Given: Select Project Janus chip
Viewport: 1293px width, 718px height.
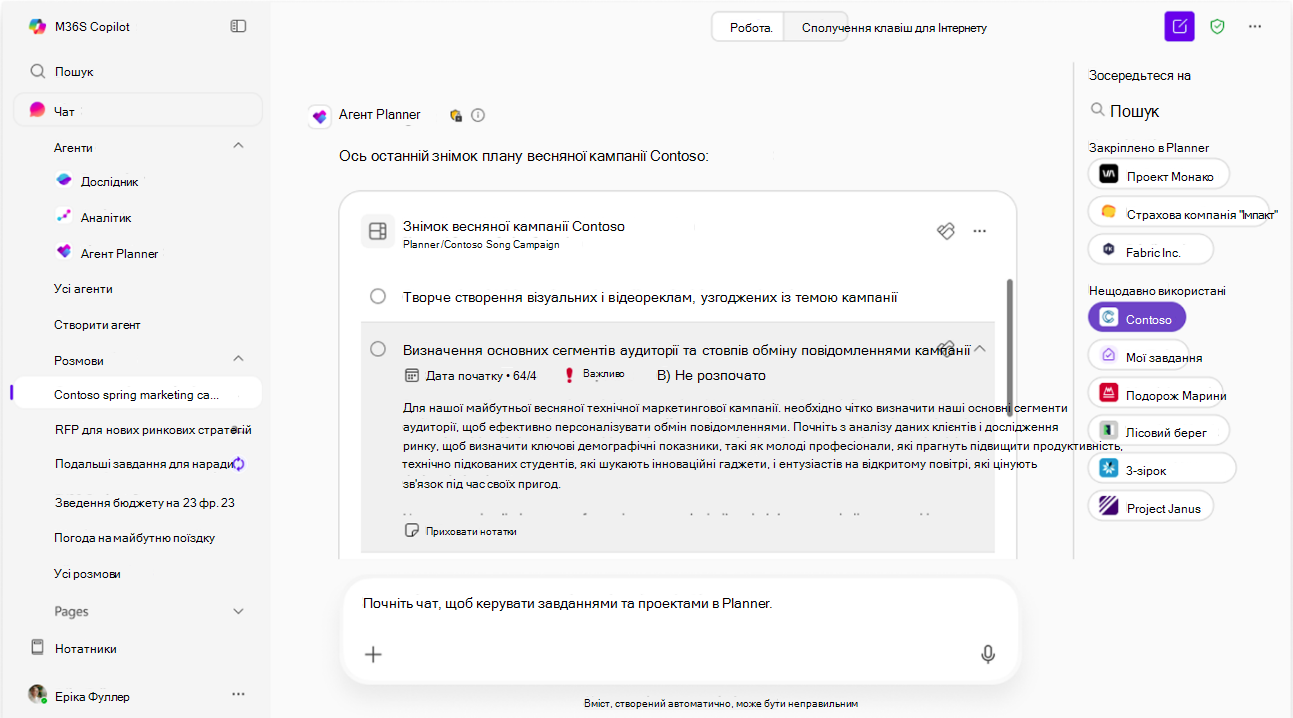Looking at the screenshot, I should click(x=1151, y=506).
